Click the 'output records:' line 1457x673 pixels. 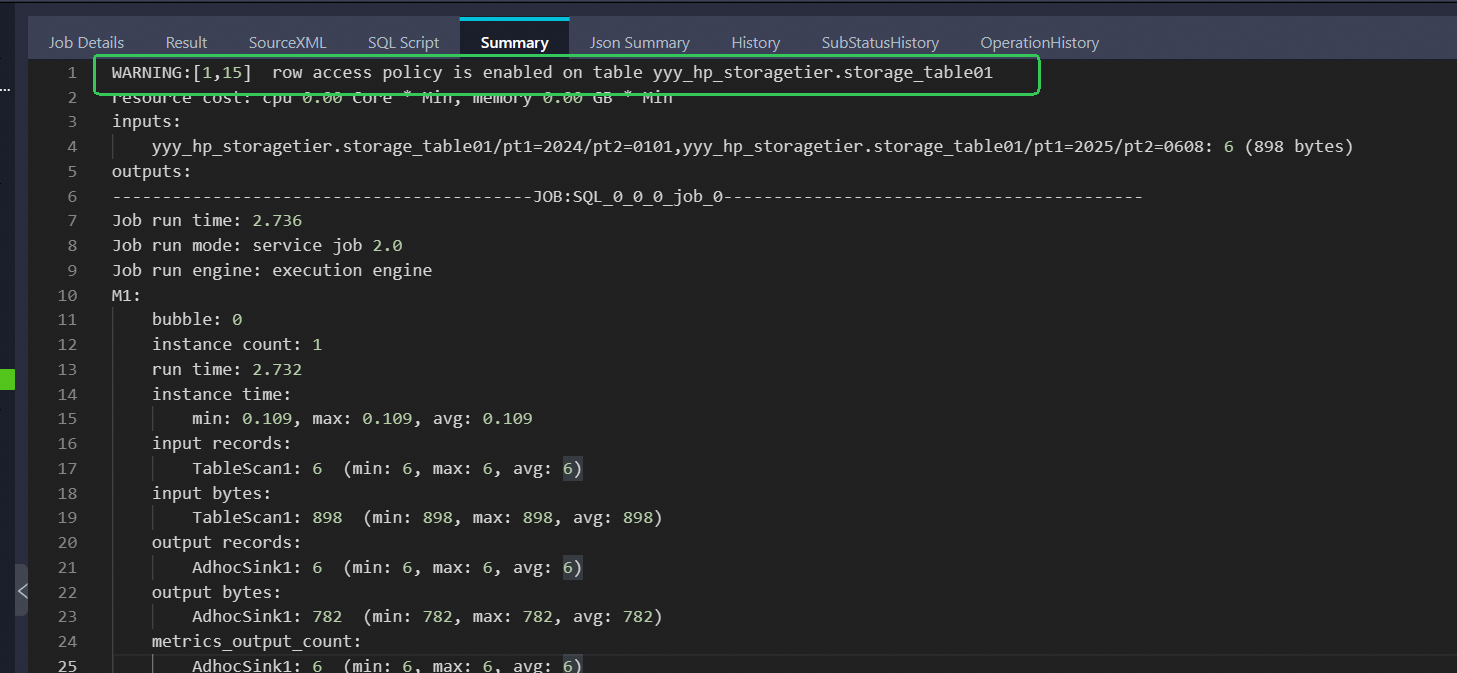(x=227, y=542)
